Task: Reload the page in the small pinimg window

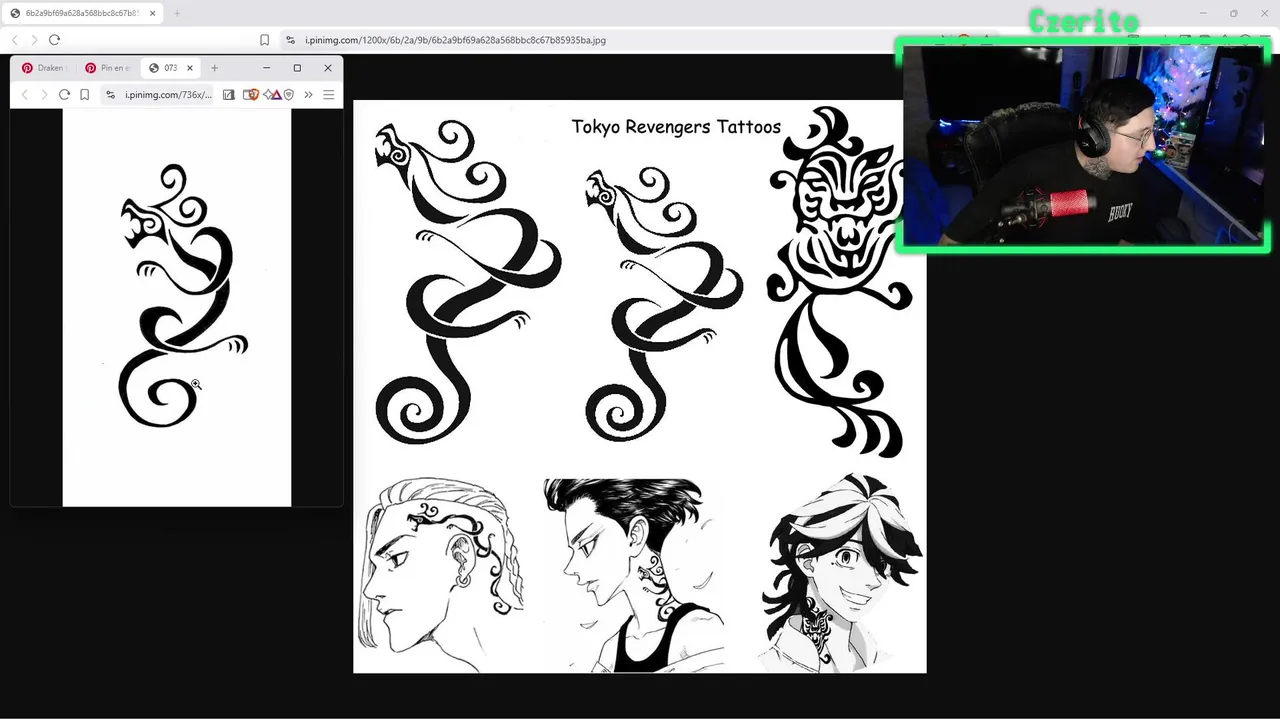Action: click(64, 95)
